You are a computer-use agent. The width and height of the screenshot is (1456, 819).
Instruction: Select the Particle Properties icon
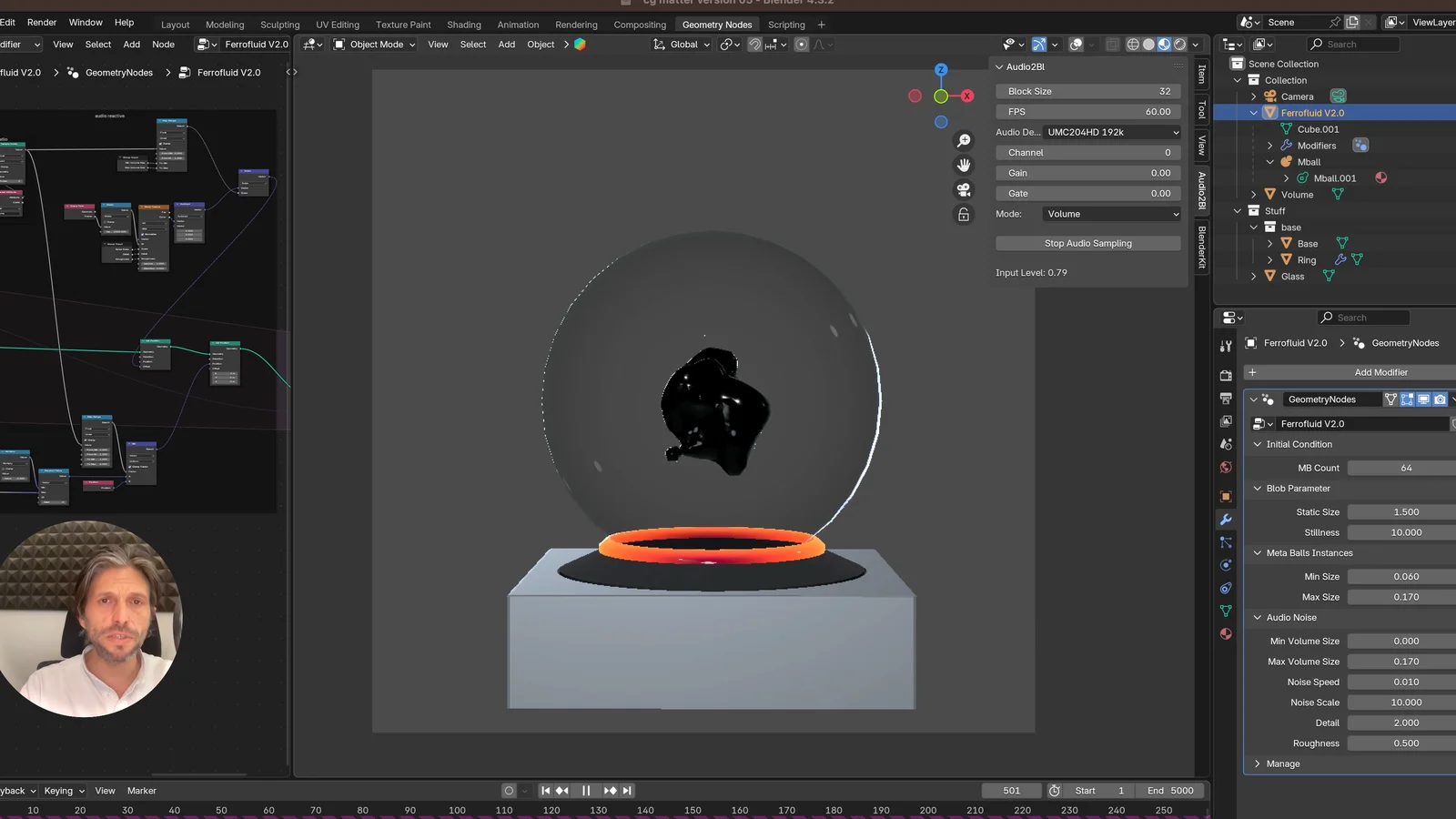tap(1226, 542)
